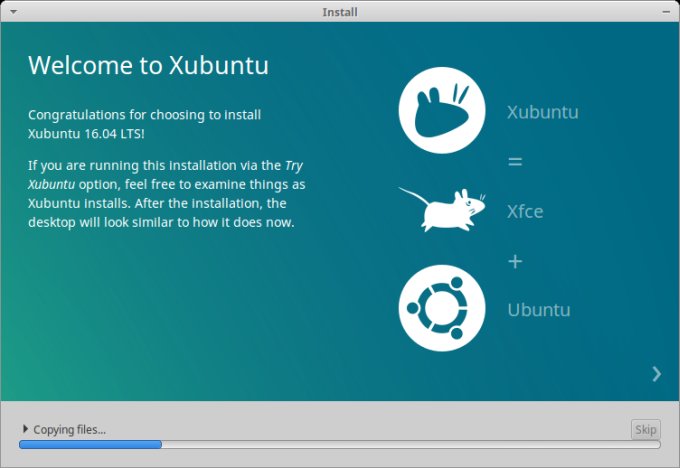680x468 pixels.
Task: Click the 'Welcome to Xubuntu' heading
Action: click(x=148, y=65)
